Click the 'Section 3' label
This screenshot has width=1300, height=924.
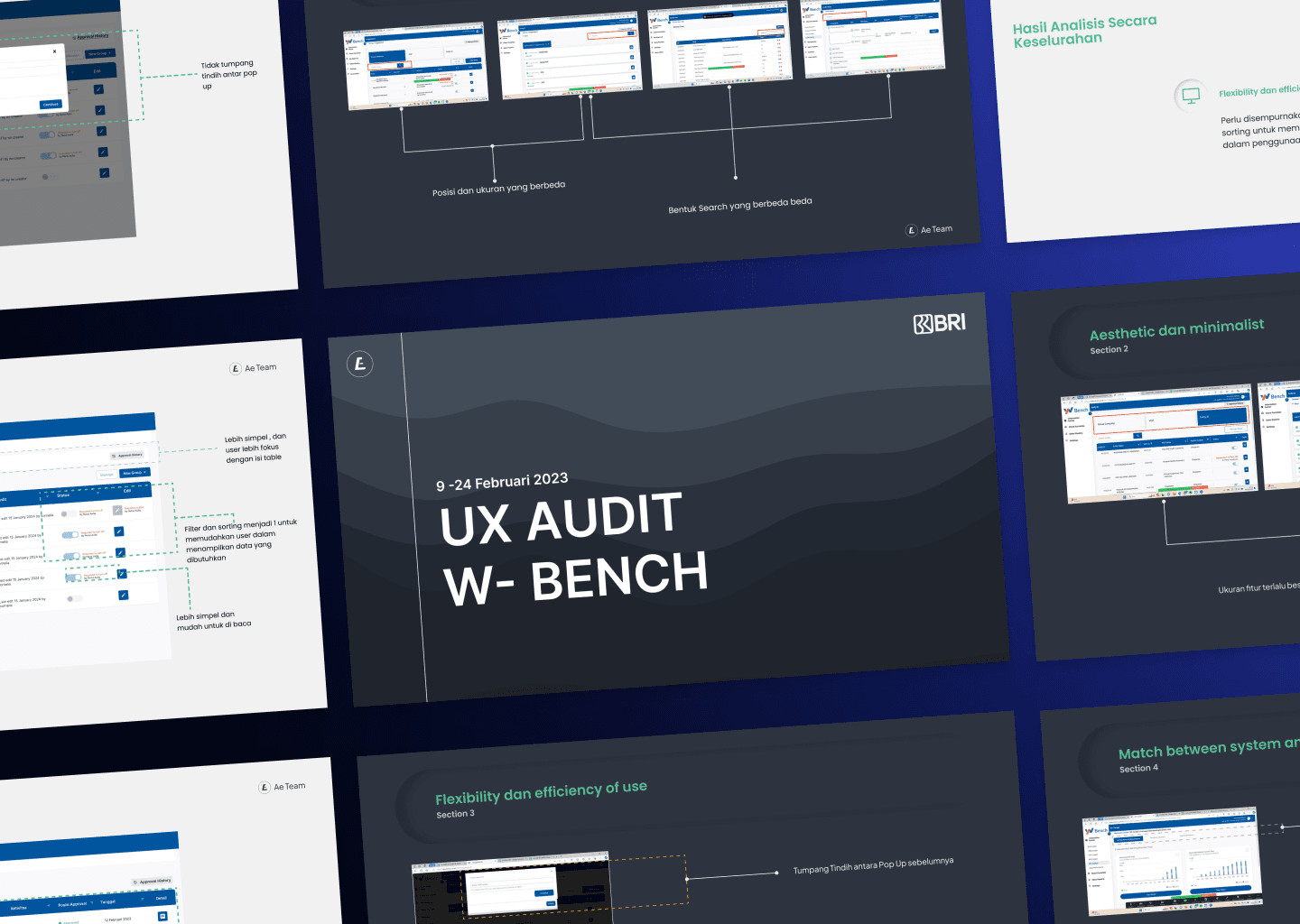click(x=455, y=814)
